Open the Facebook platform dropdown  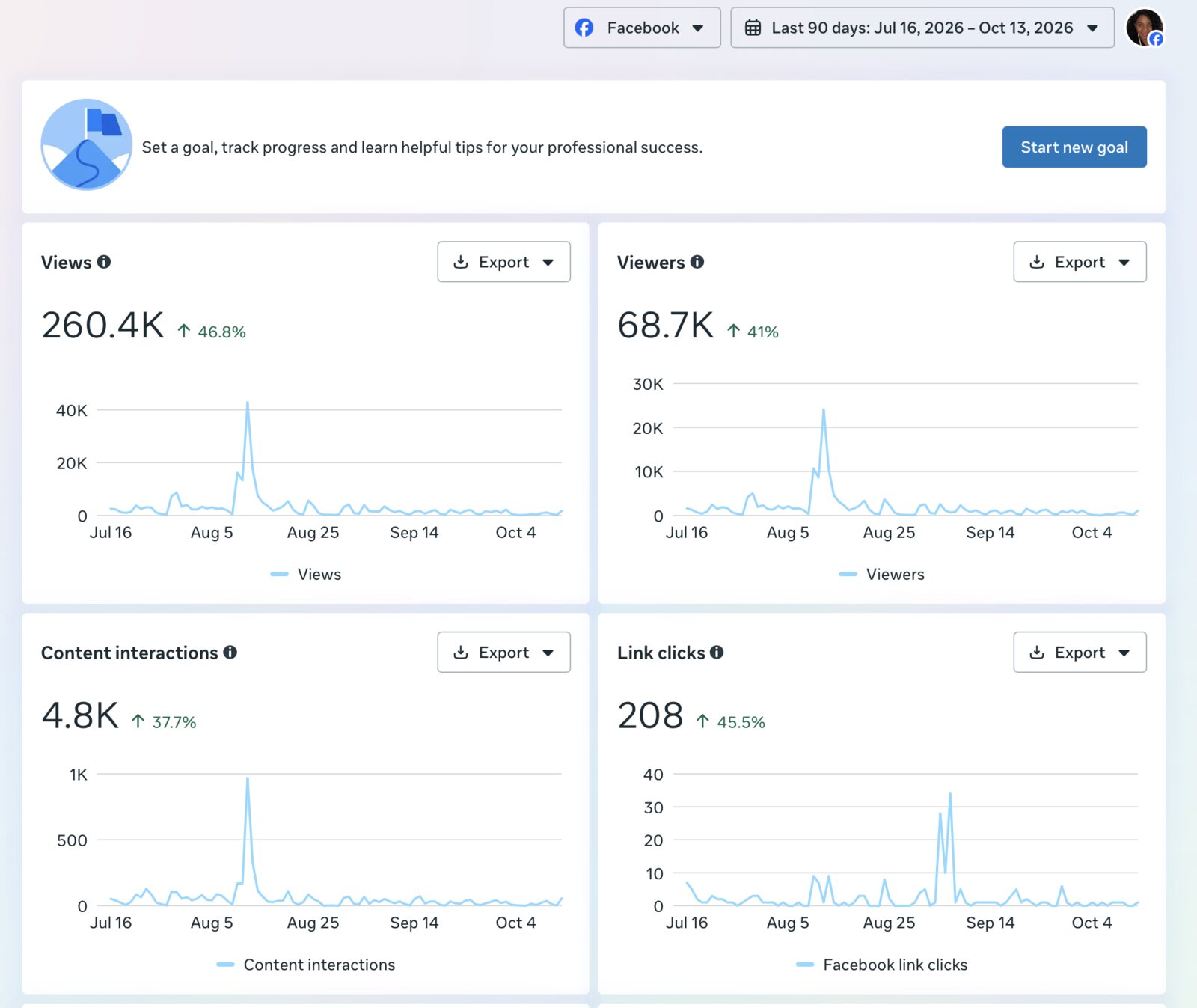(642, 28)
